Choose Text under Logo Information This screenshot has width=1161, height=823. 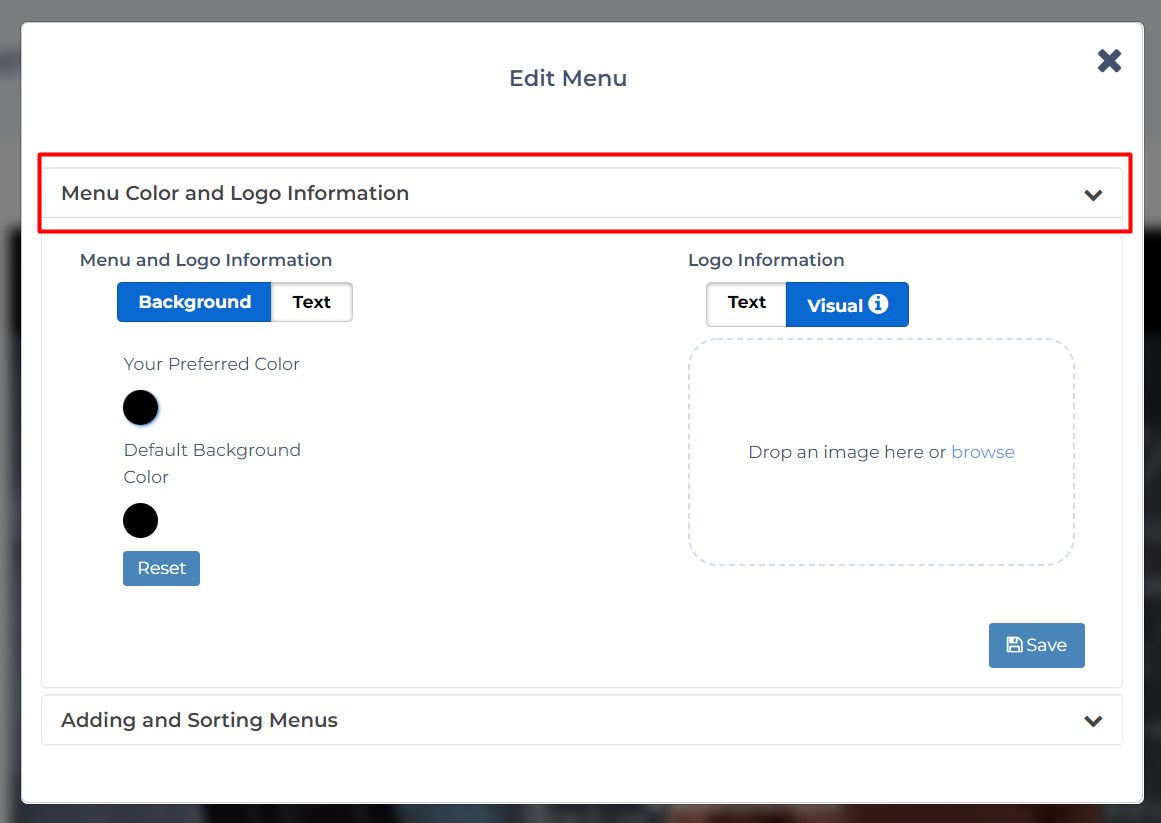point(746,303)
